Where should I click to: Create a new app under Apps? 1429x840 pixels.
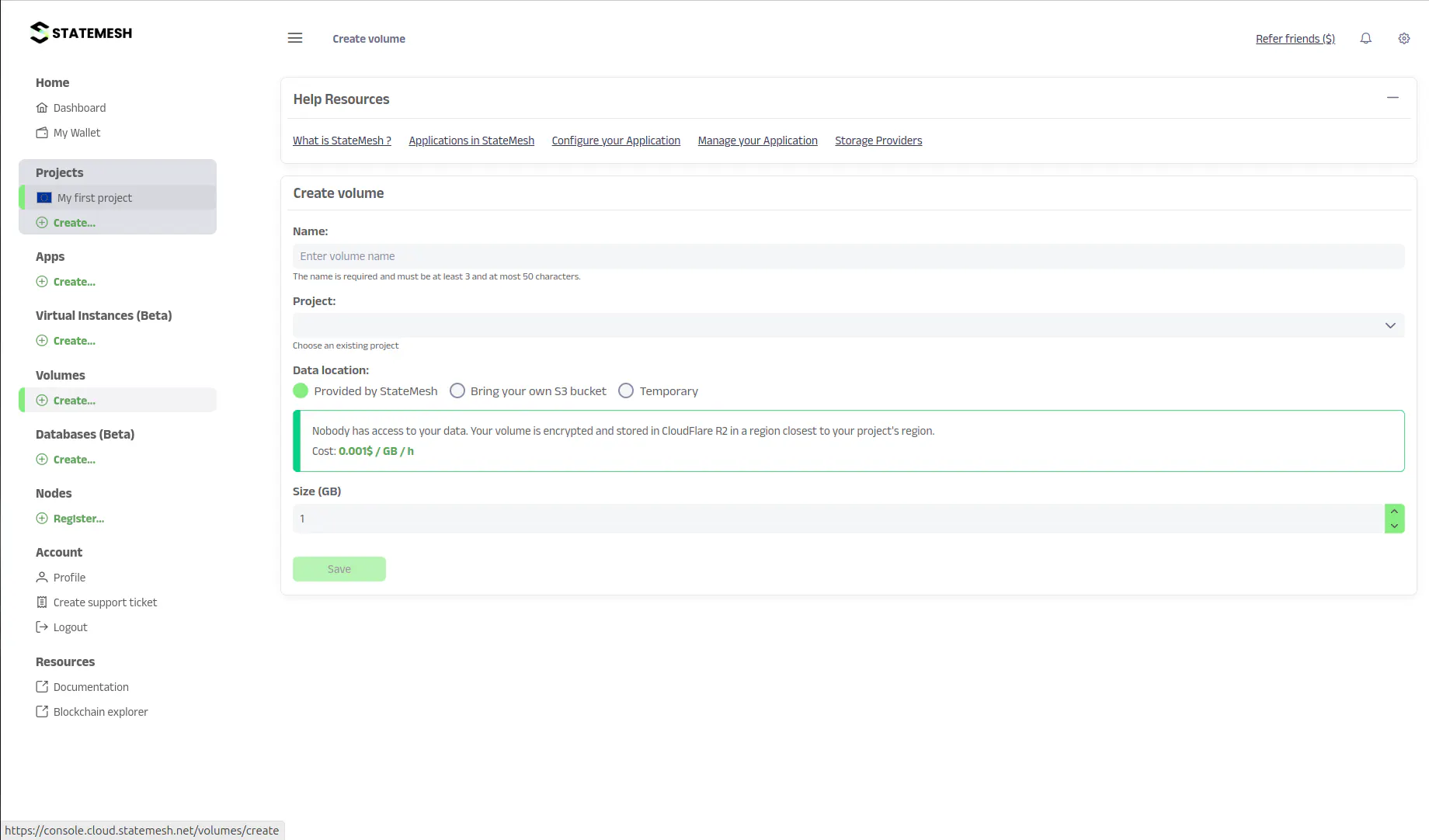coord(75,282)
